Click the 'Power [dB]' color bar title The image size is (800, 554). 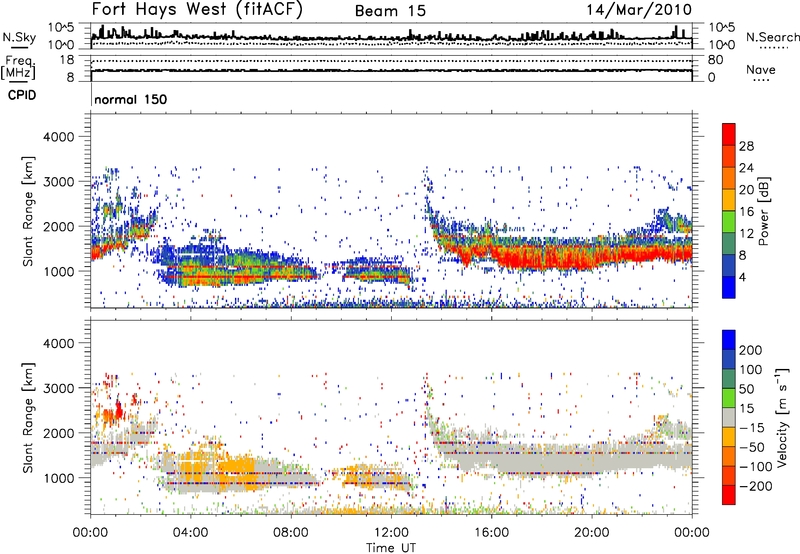pyautogui.click(x=764, y=211)
